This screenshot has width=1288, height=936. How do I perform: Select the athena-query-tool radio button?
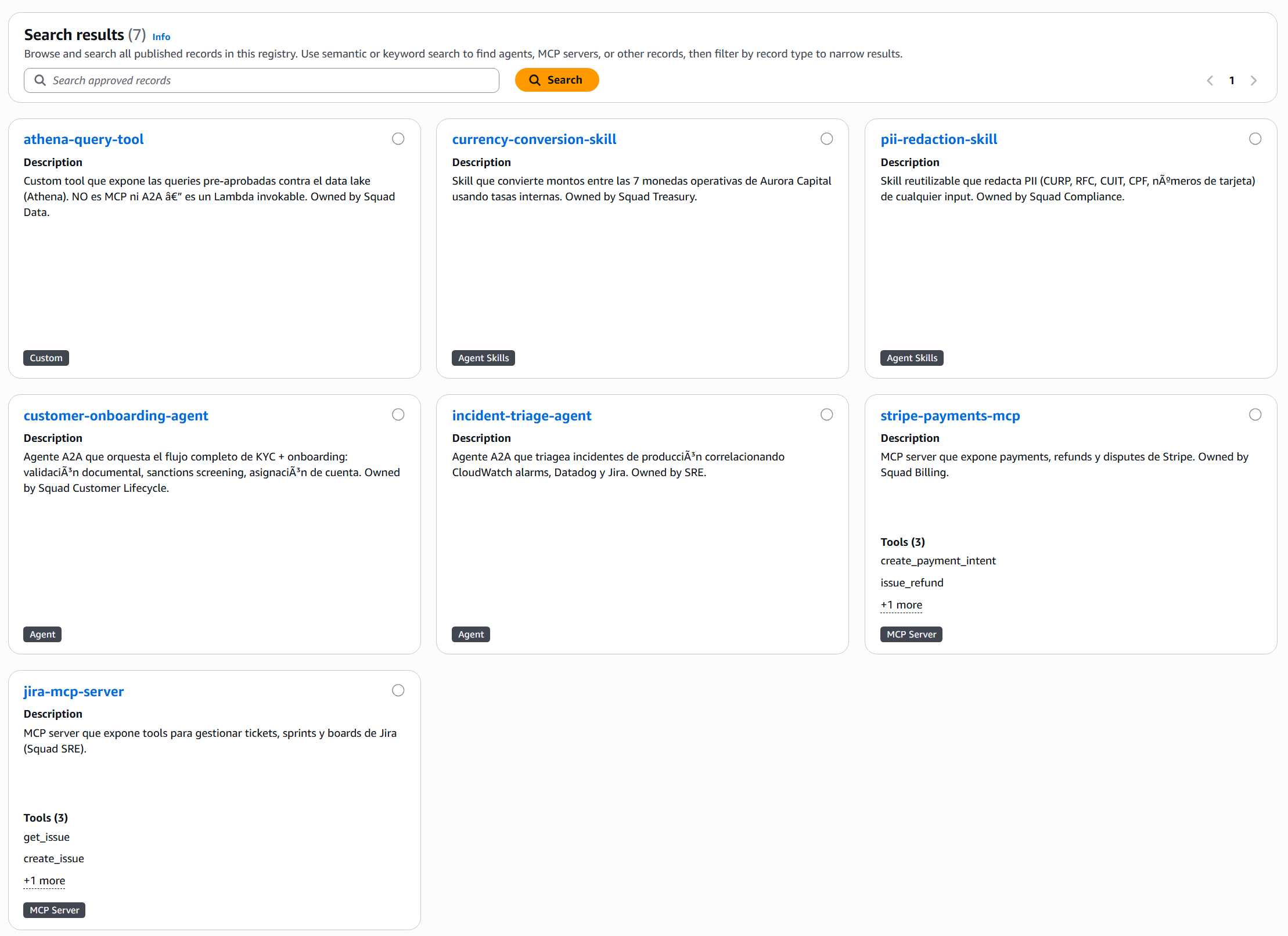point(398,139)
